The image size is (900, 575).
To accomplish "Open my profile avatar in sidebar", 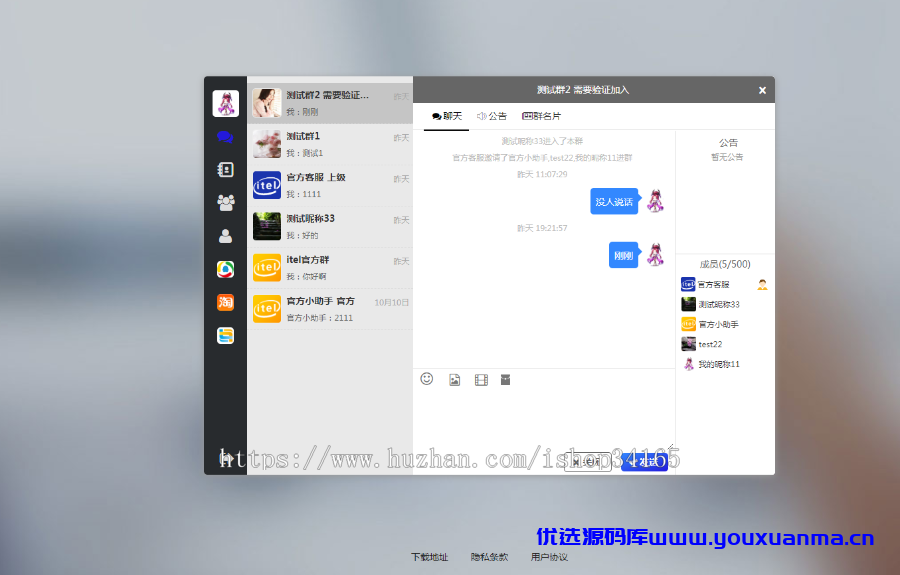I will pyautogui.click(x=226, y=103).
